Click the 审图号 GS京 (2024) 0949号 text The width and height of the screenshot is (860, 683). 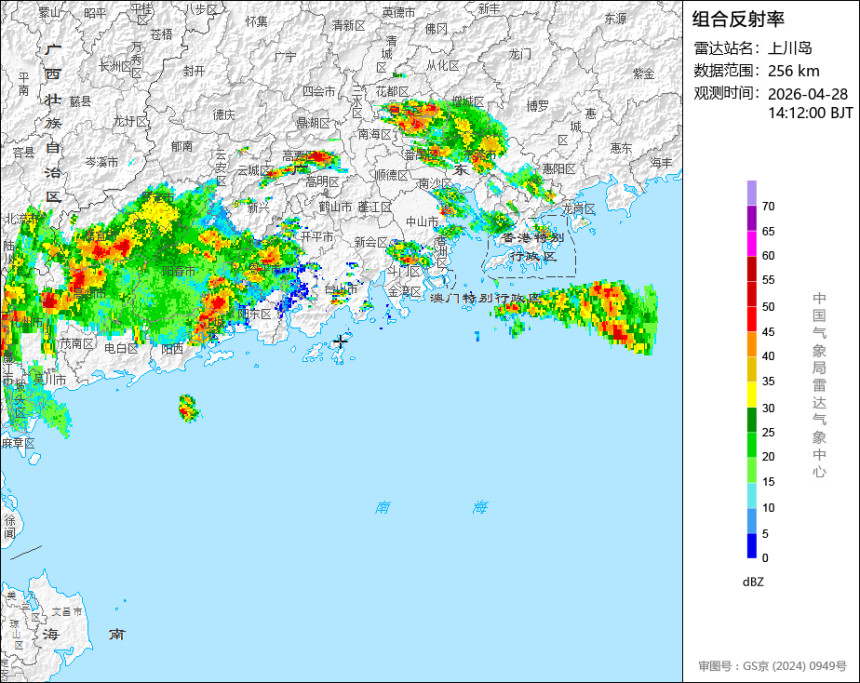coord(773,666)
